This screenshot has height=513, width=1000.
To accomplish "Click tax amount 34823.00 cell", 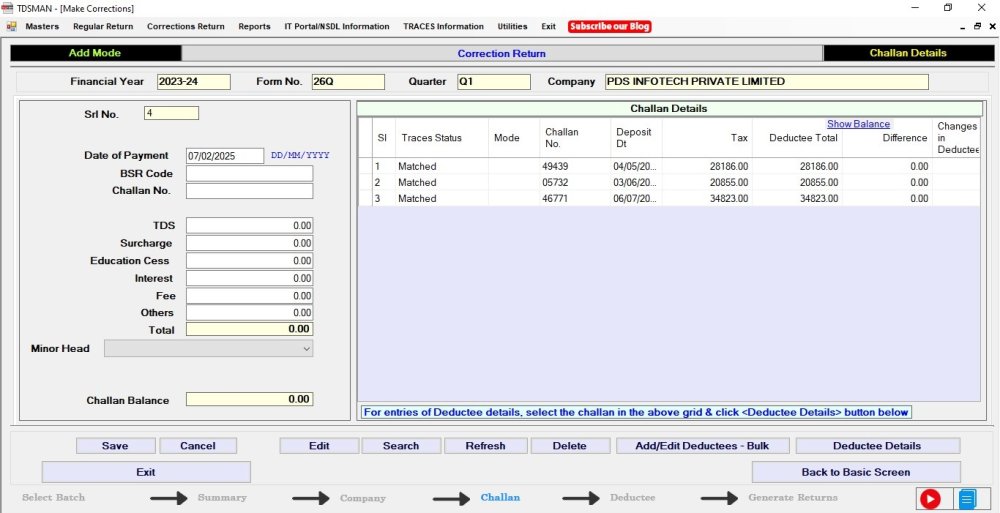I will click(x=707, y=198).
